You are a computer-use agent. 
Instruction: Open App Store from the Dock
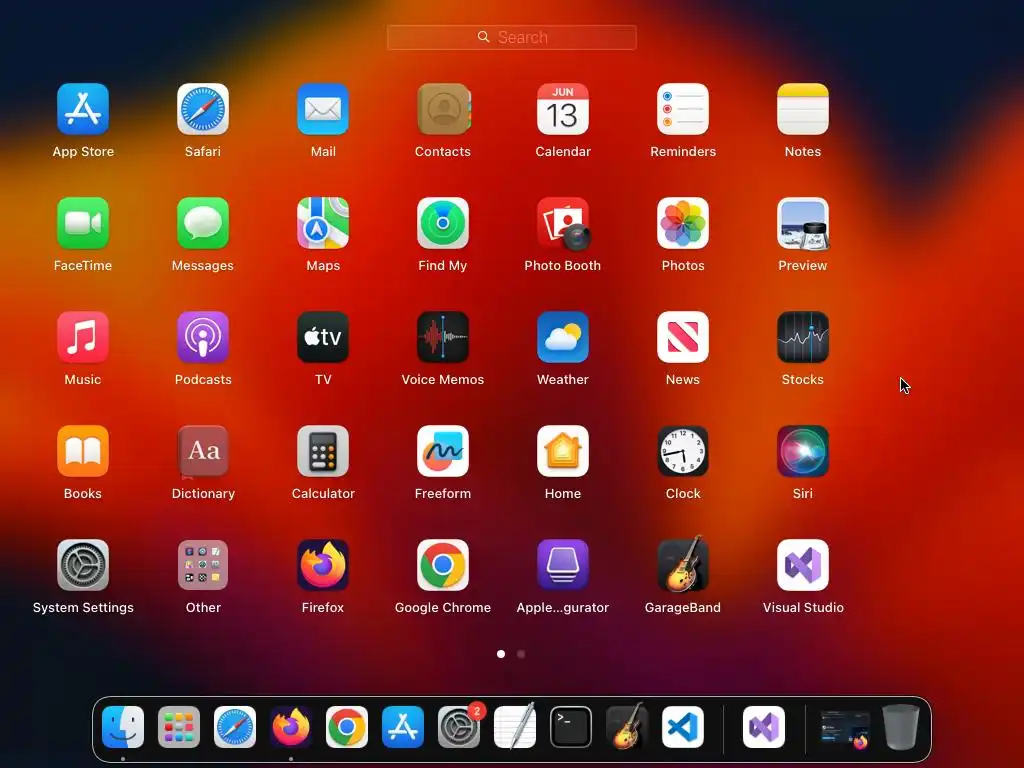coord(403,727)
